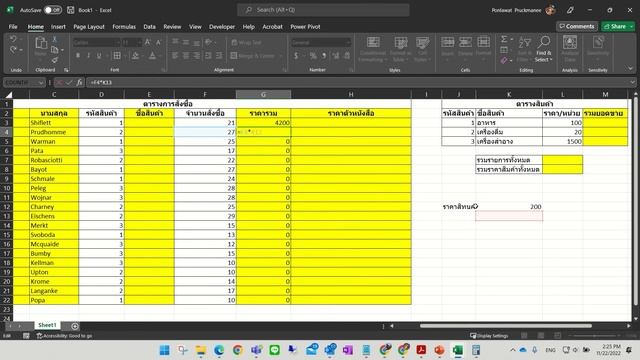Select the Sheet1 tab

(x=47, y=325)
